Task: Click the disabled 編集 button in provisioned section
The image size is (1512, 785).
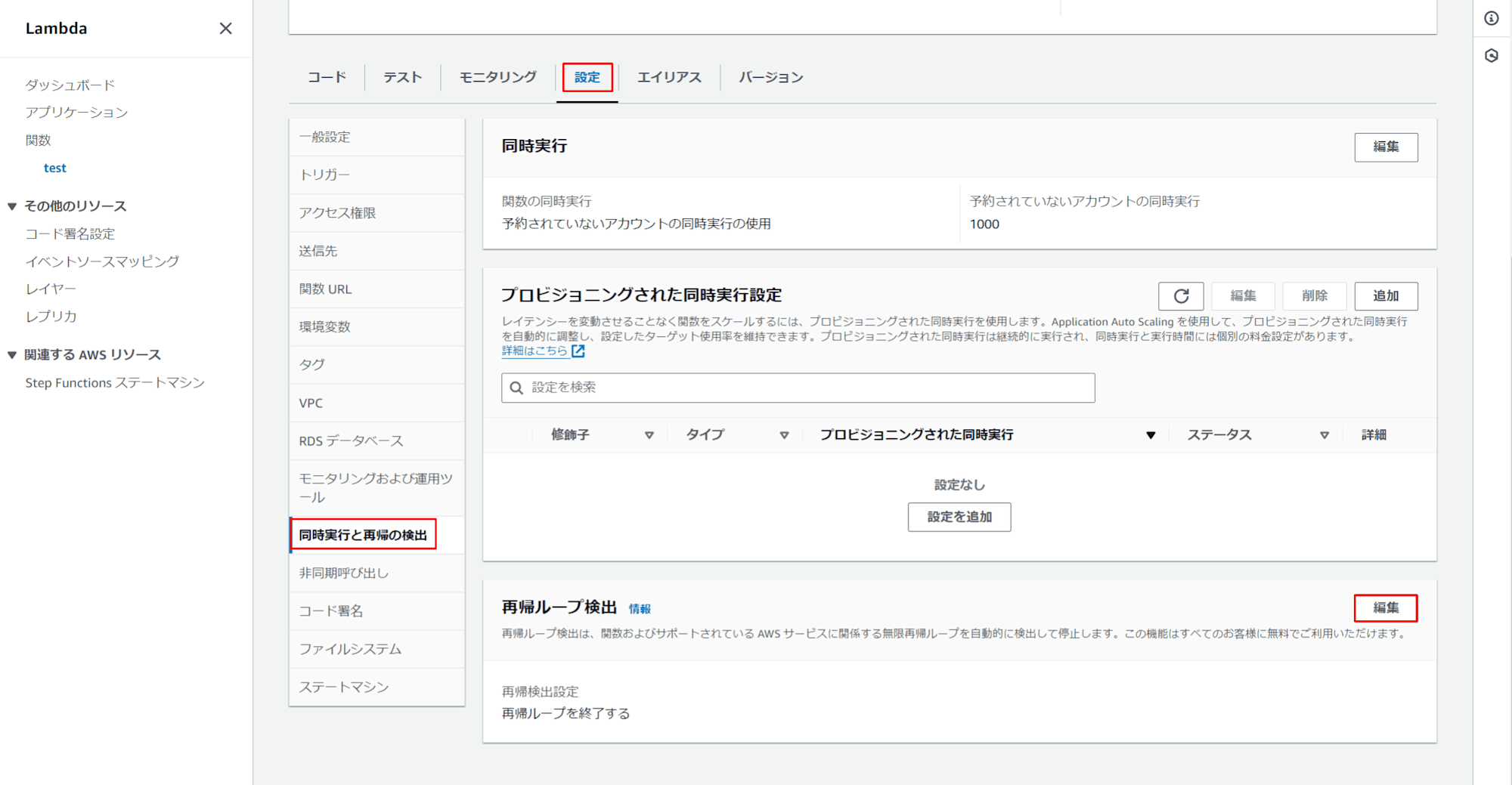Action: 1243,296
